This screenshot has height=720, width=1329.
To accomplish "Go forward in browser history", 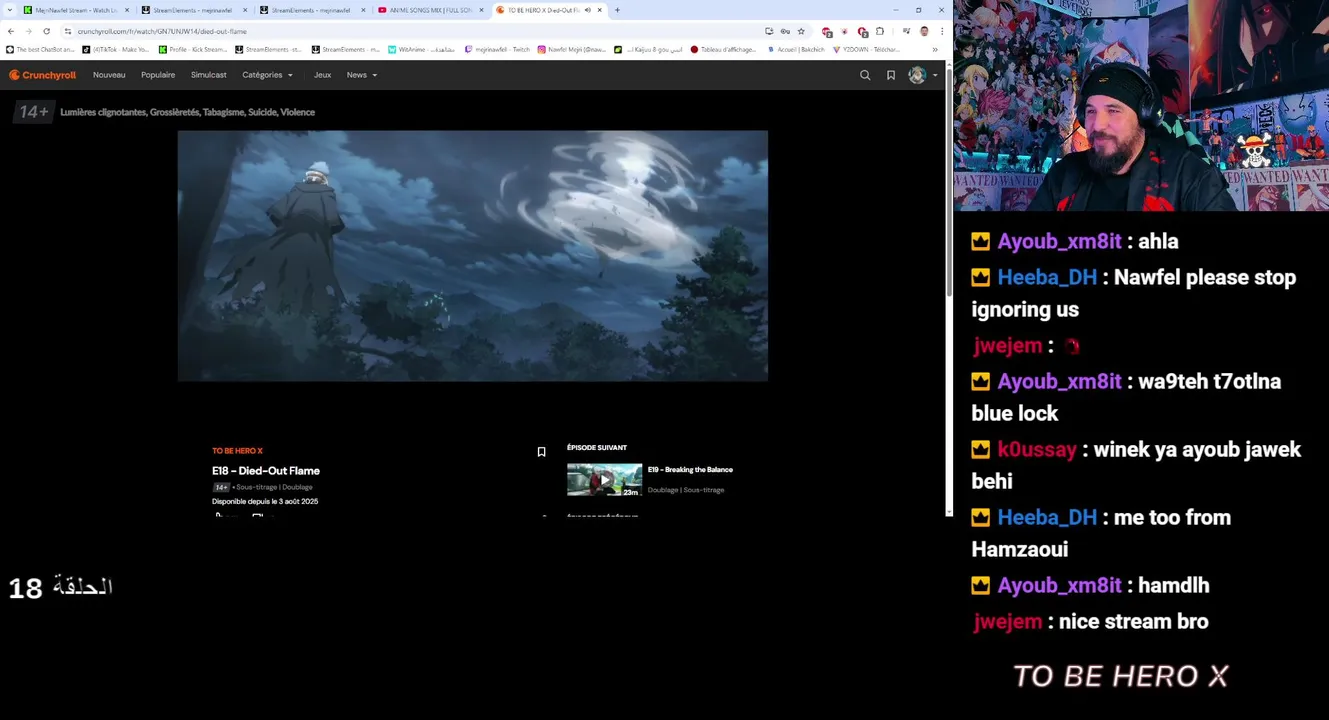I will tap(28, 31).
